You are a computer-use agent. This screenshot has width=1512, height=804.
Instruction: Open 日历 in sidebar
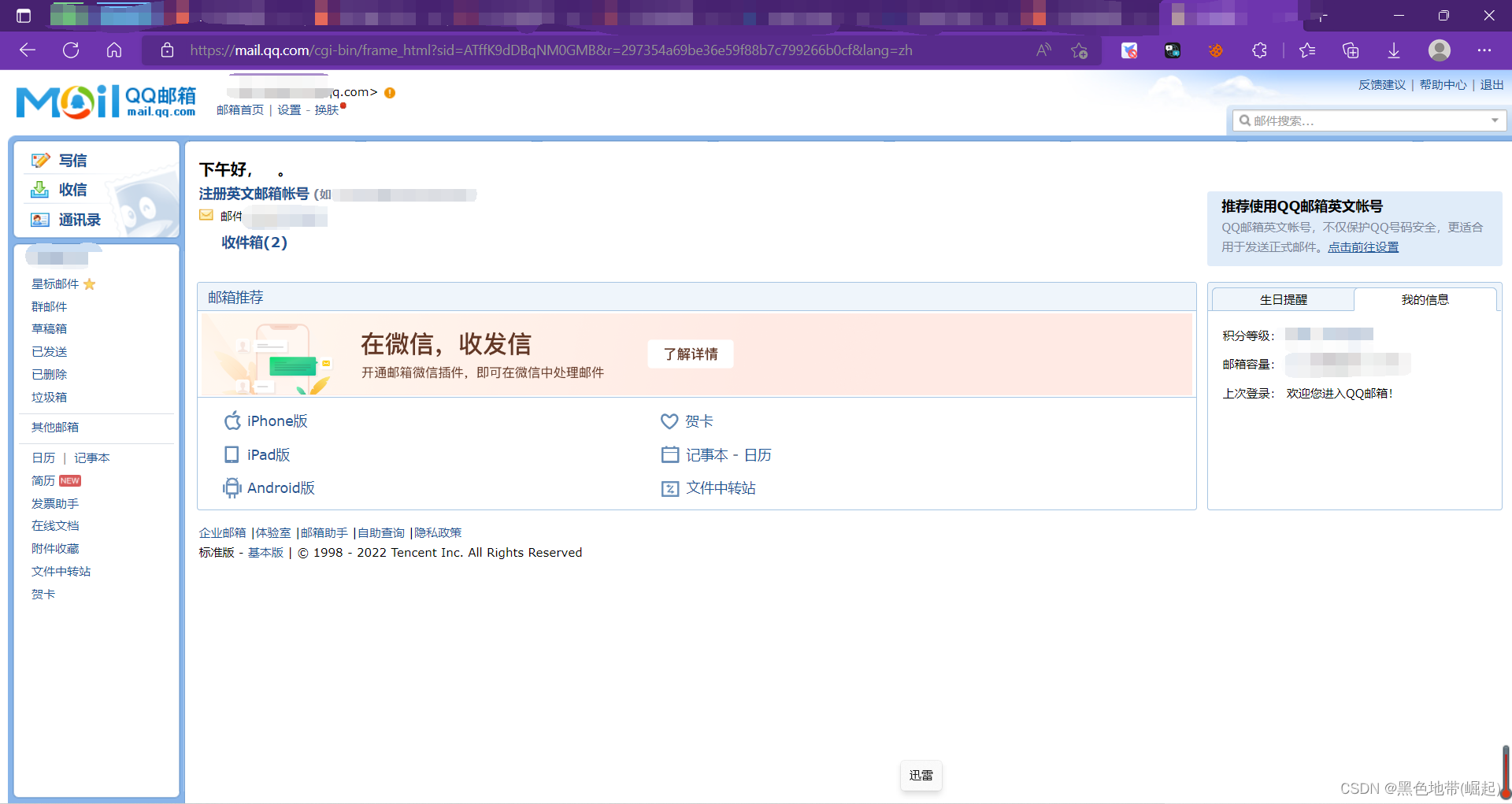43,458
